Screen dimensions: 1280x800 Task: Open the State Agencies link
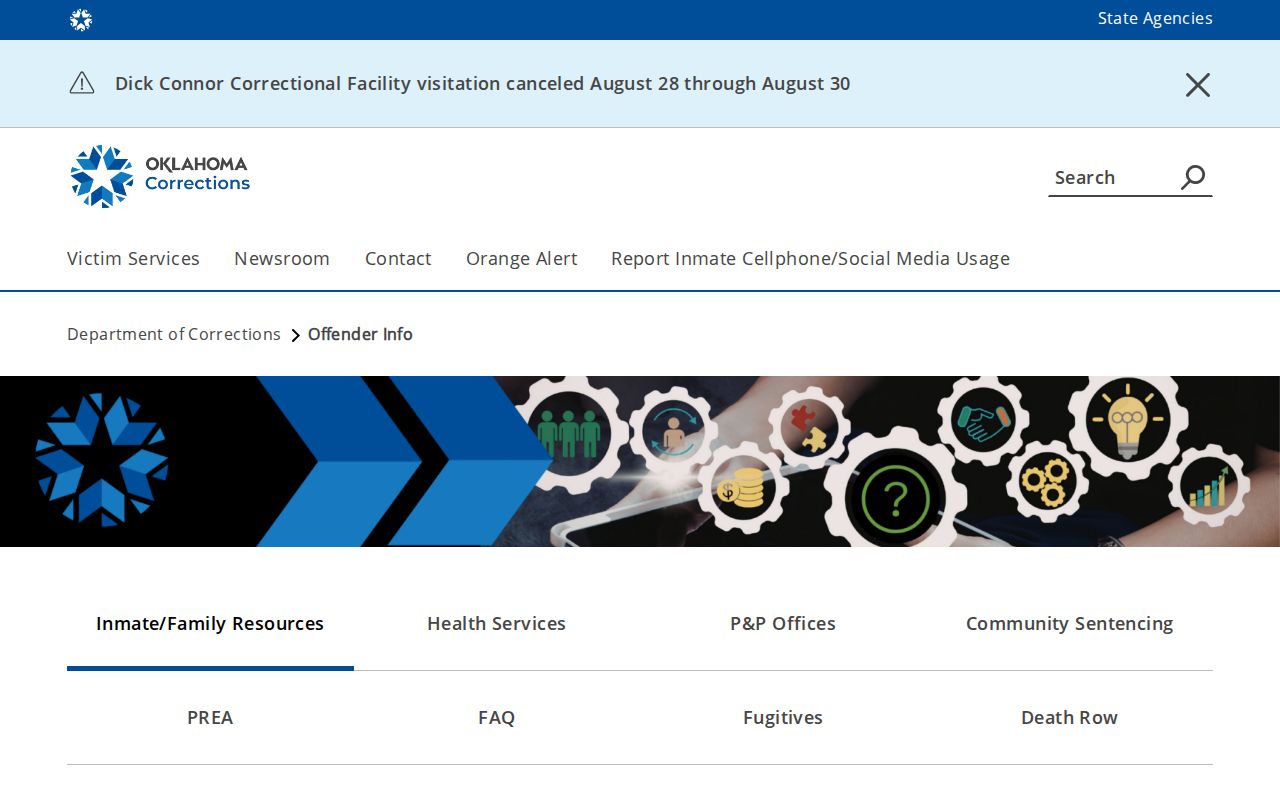[1155, 18]
